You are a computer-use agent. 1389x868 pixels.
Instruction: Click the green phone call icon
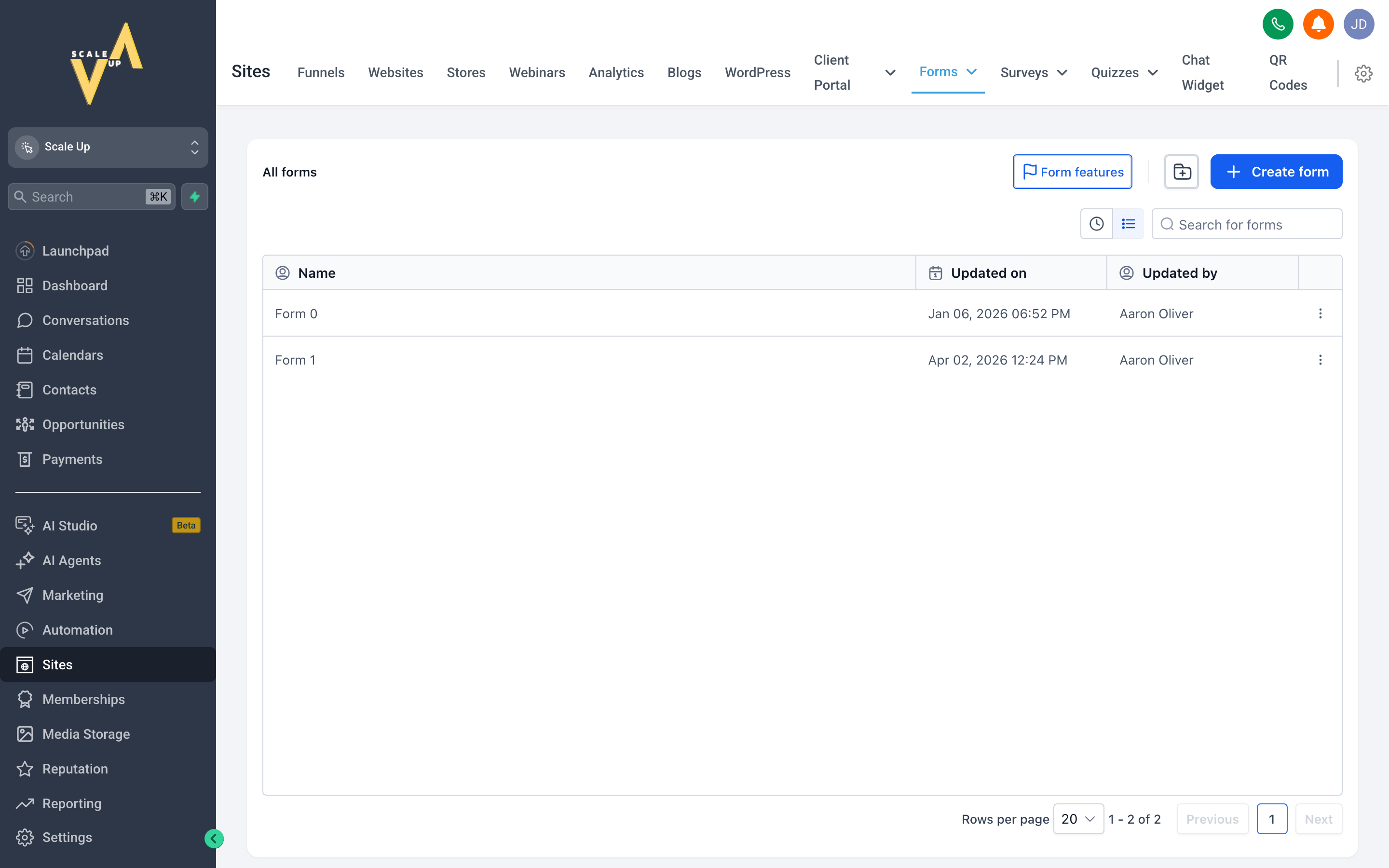1278,24
